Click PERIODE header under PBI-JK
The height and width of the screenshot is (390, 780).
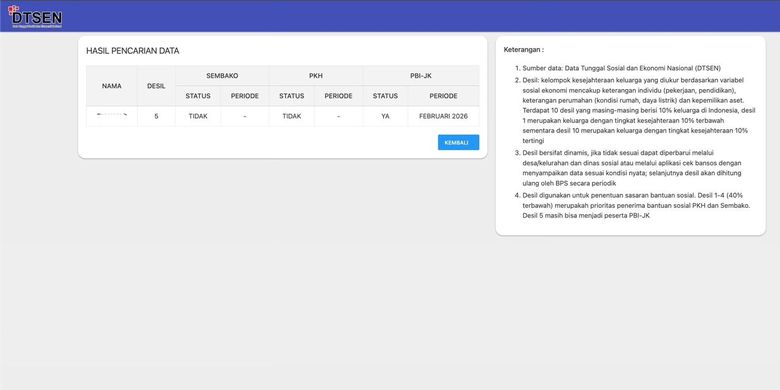click(443, 96)
